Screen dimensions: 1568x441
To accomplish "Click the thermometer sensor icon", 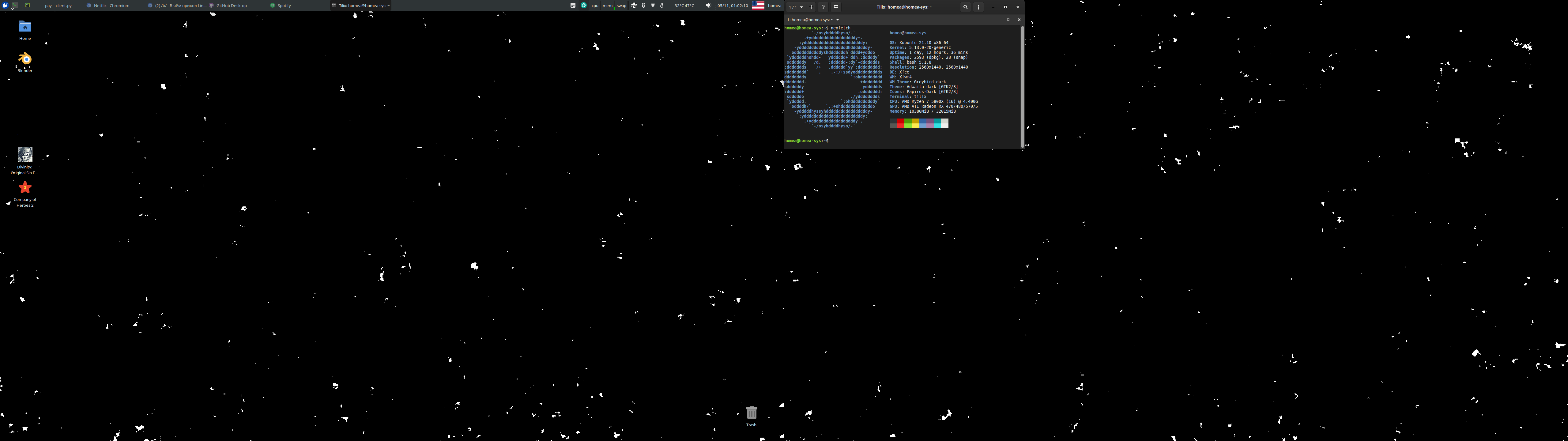I will tap(662, 6).
